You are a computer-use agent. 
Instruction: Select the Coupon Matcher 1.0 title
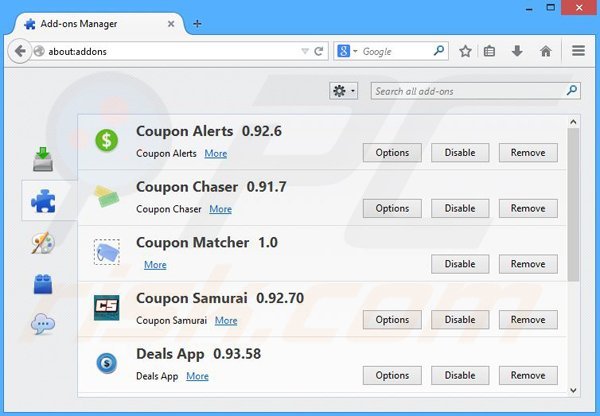[207, 243]
